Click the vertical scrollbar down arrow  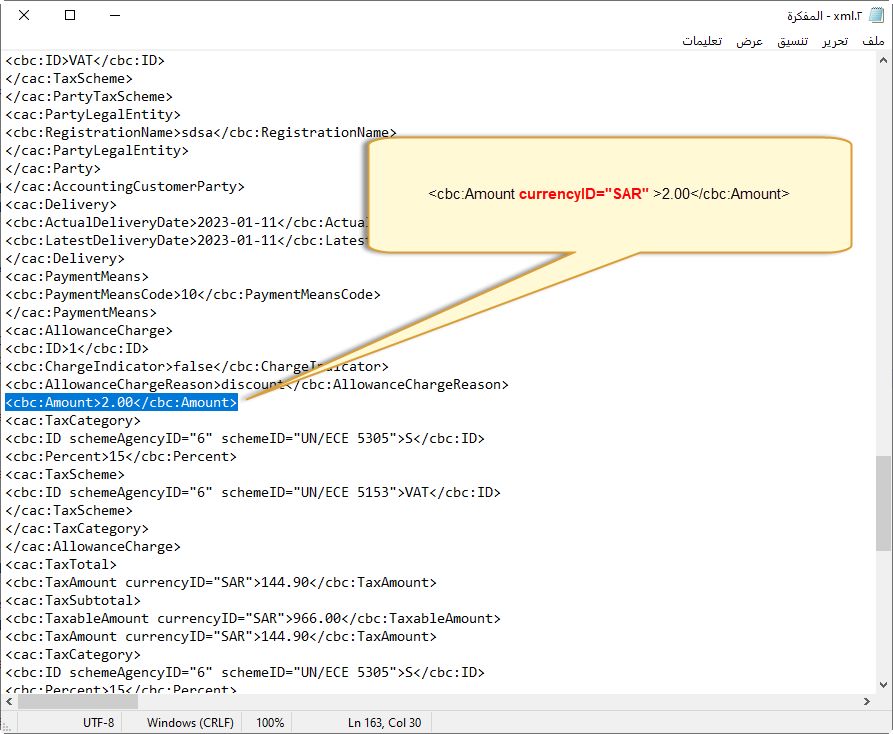[884, 684]
